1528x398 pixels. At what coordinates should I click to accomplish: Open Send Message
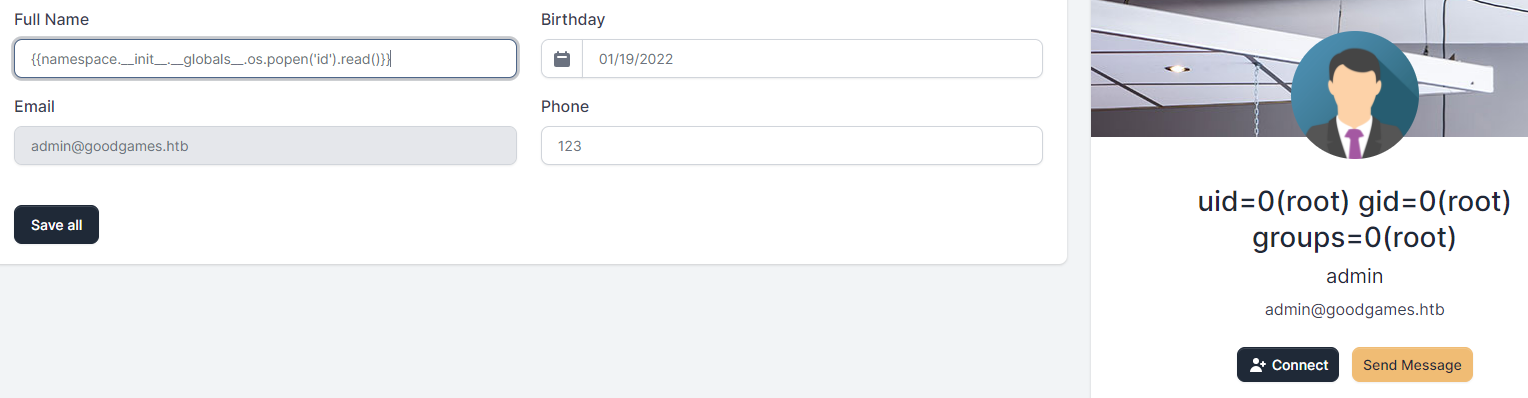point(1412,365)
